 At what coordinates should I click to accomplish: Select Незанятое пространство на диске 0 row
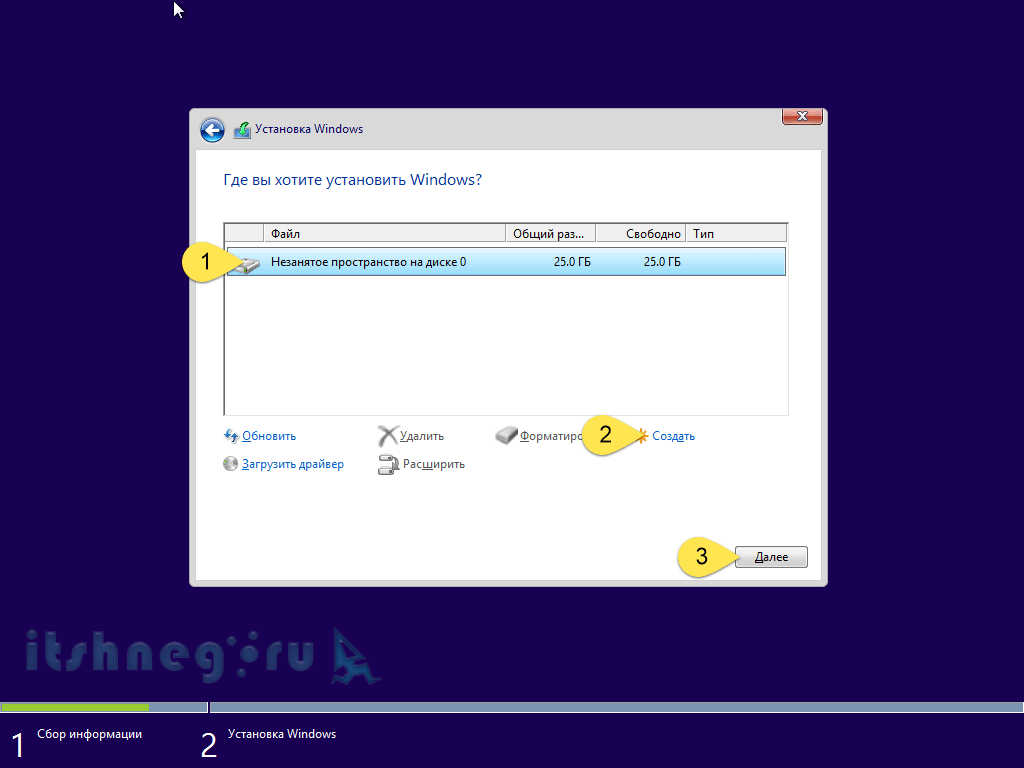506,262
